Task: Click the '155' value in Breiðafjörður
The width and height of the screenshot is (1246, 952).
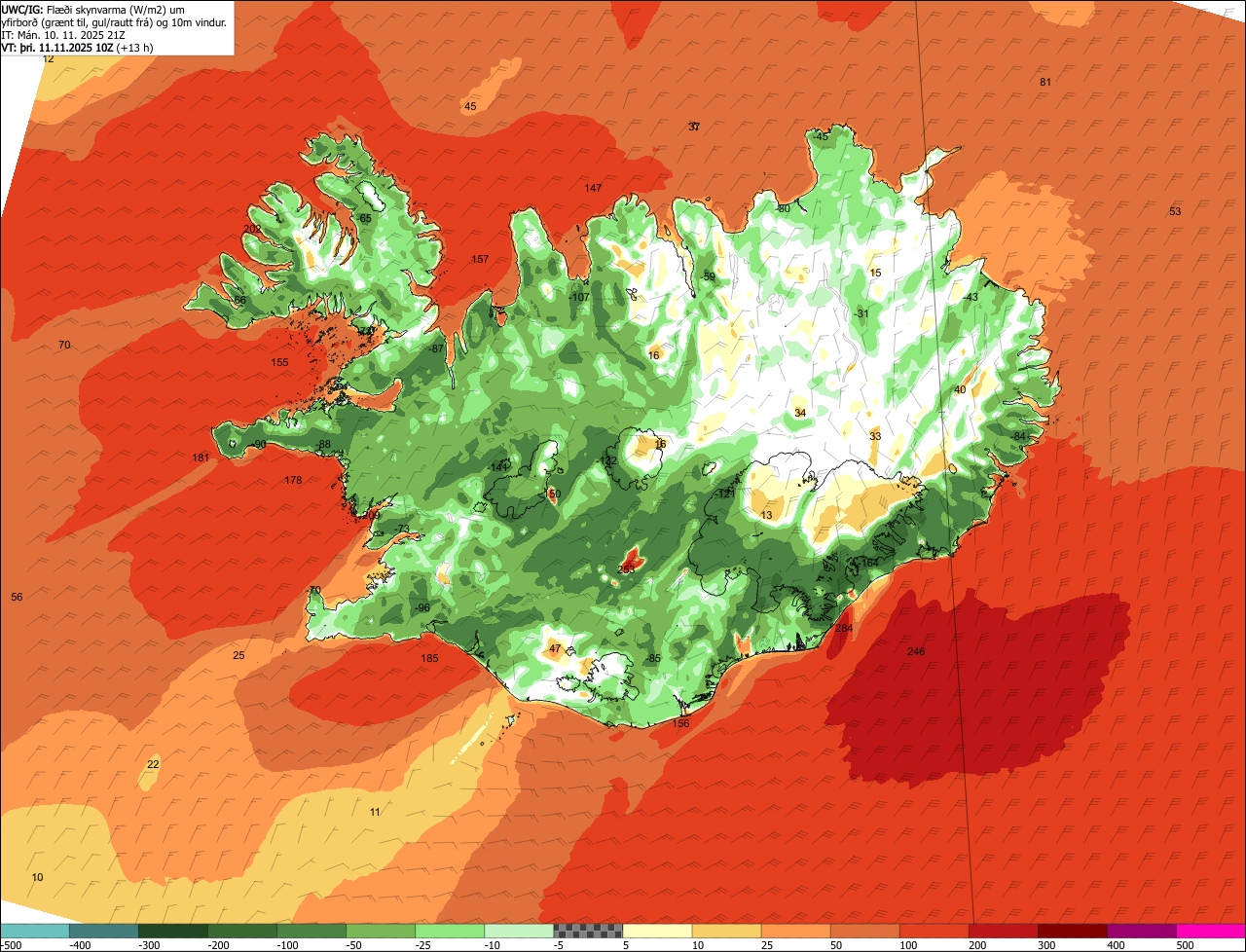Action: click(280, 362)
